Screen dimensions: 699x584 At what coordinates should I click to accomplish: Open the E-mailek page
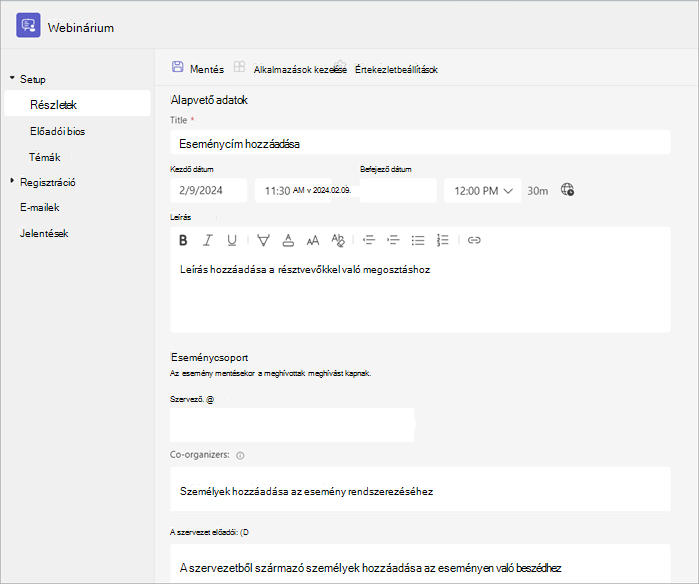pos(40,207)
